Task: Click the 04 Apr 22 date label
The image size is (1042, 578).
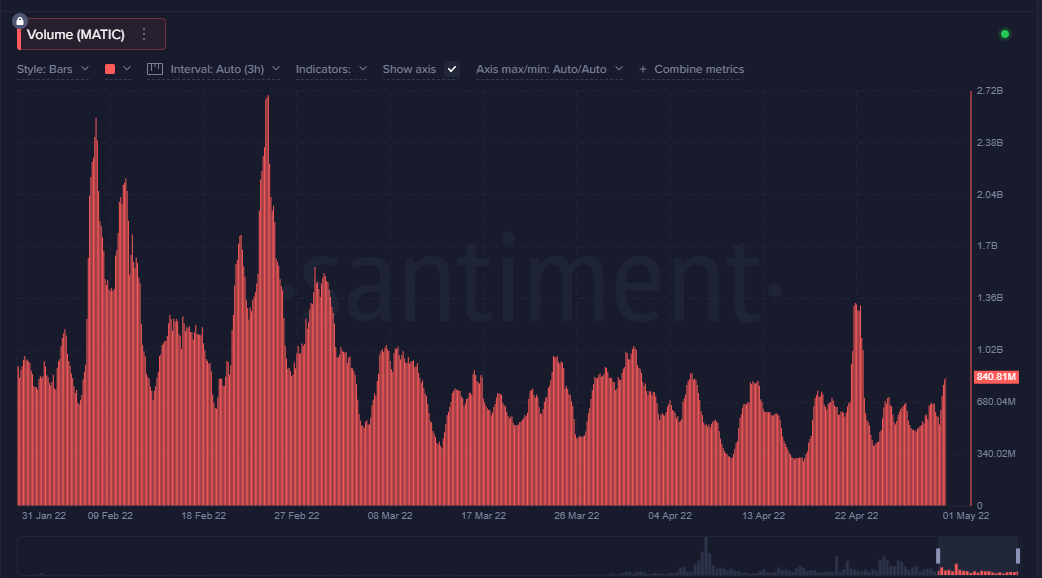Action: (670, 516)
